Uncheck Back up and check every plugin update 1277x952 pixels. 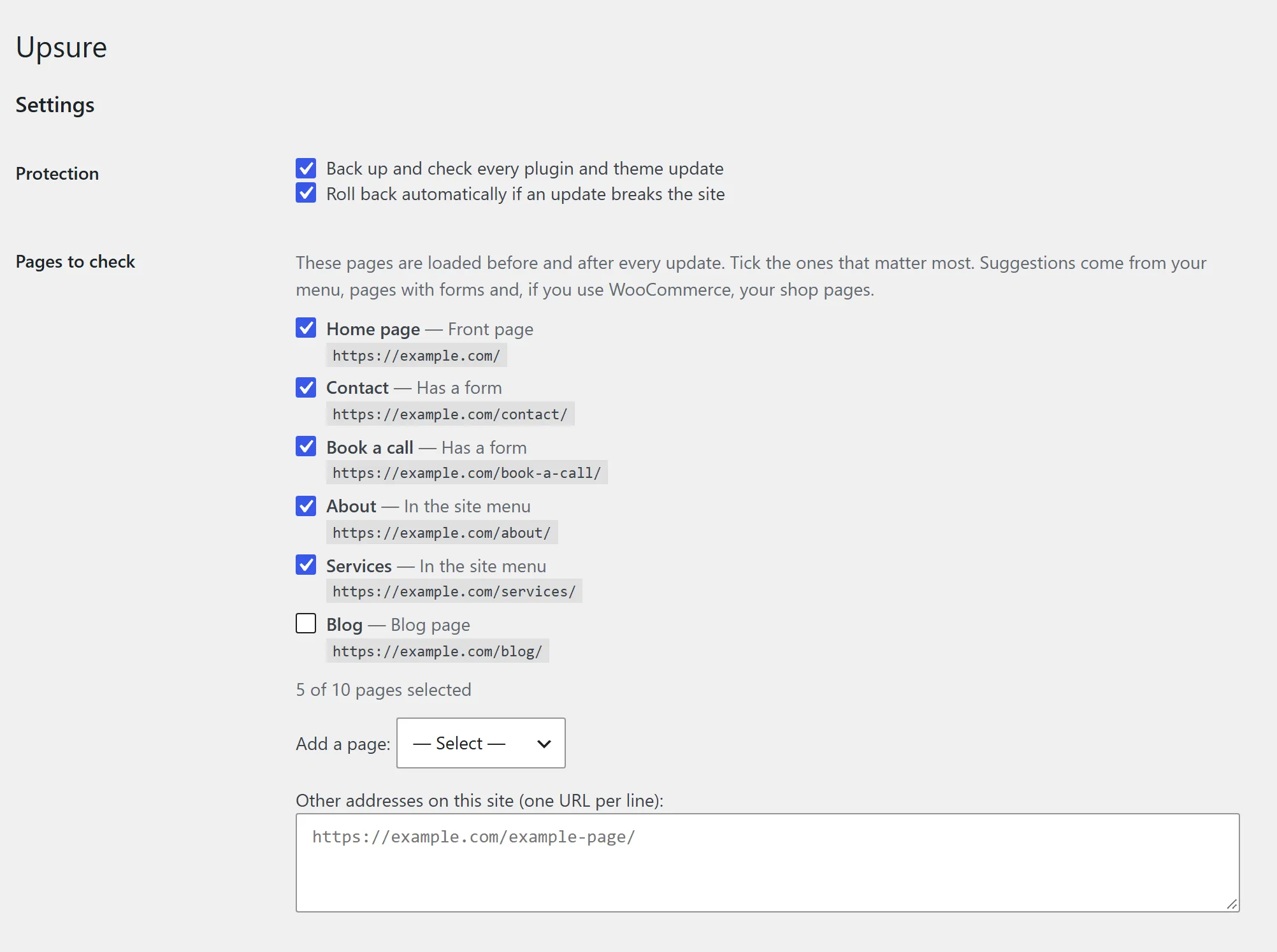click(306, 168)
